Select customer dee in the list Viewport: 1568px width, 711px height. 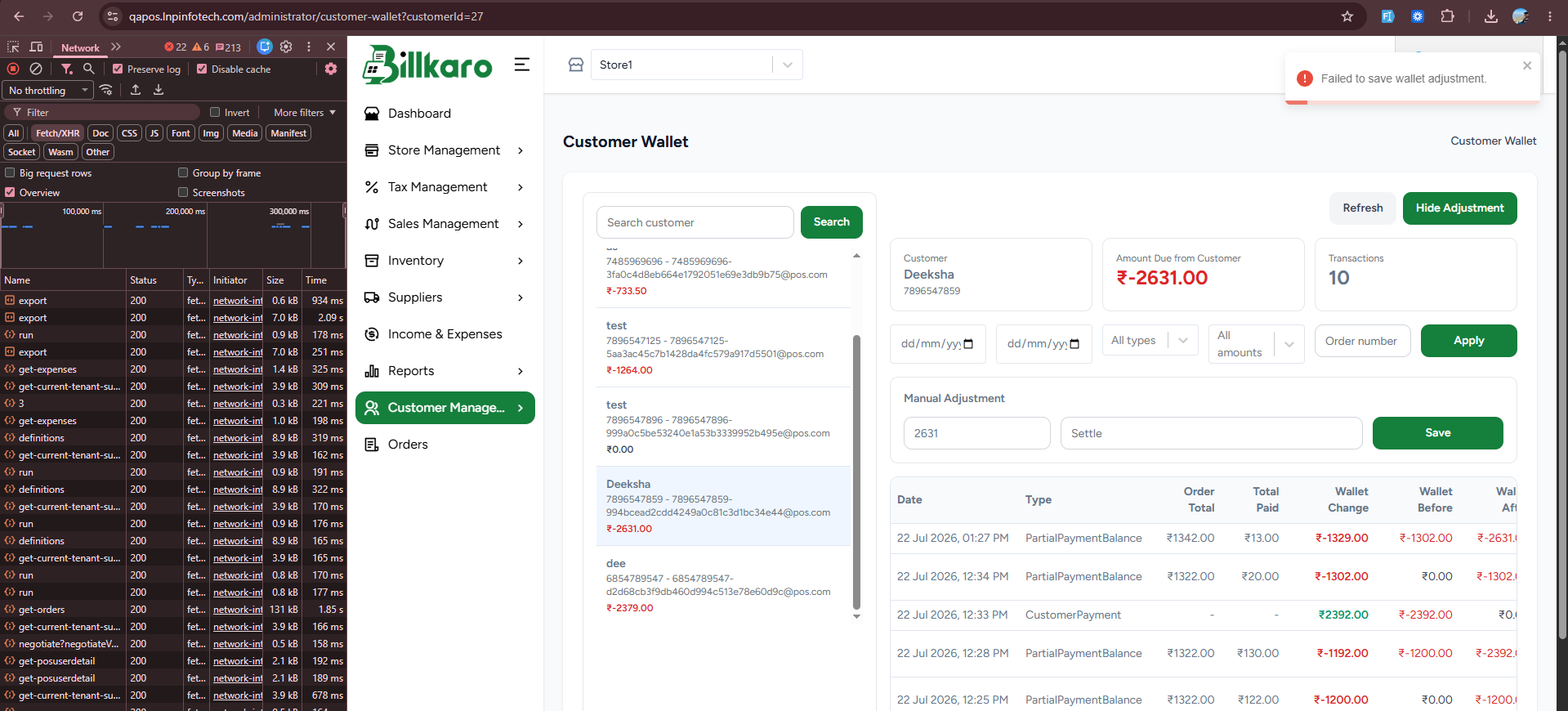(723, 585)
